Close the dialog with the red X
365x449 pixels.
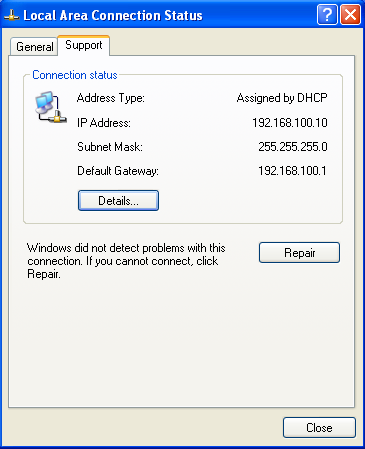click(x=350, y=15)
